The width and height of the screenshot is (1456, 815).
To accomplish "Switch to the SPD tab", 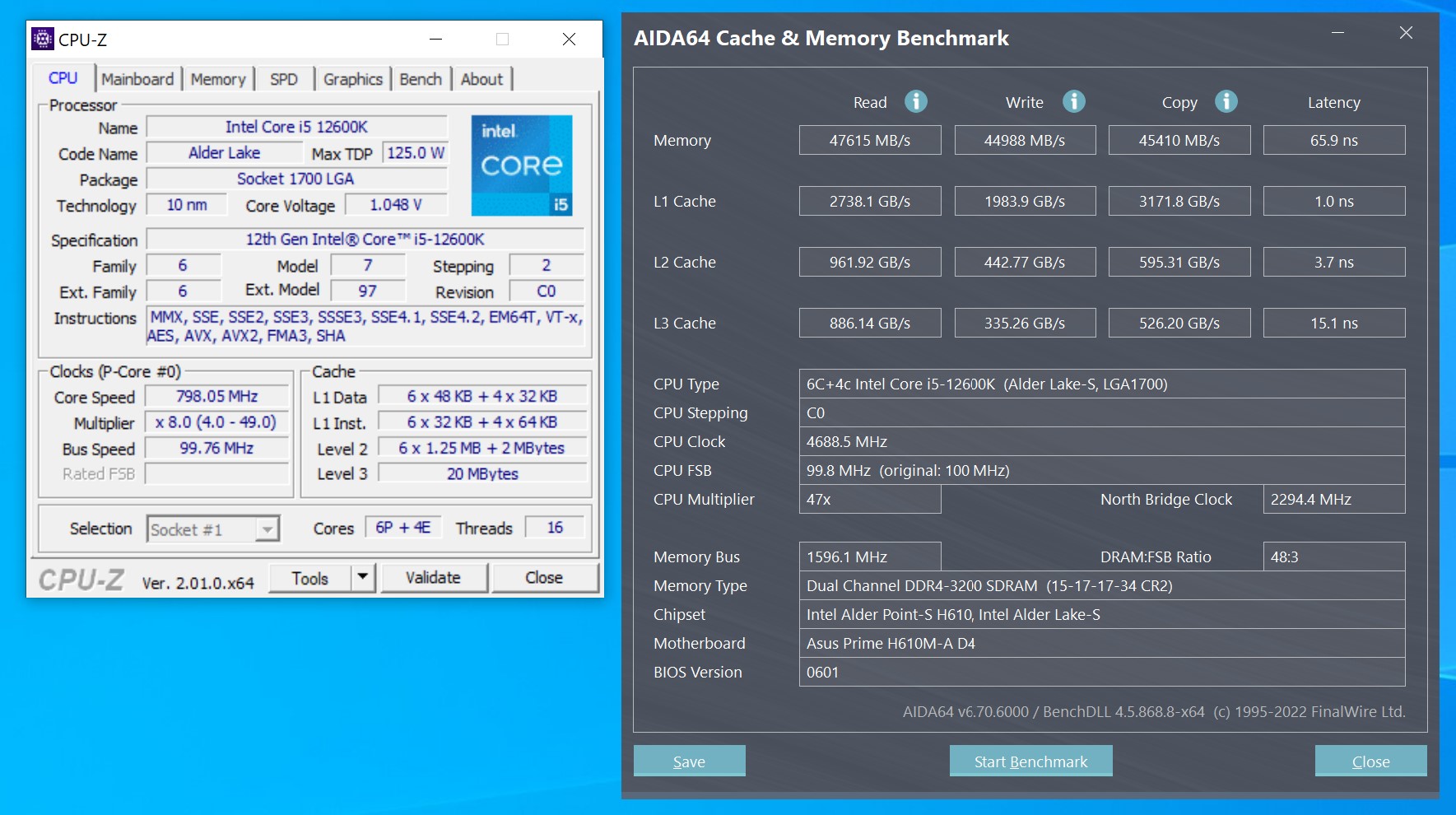I will (x=284, y=79).
